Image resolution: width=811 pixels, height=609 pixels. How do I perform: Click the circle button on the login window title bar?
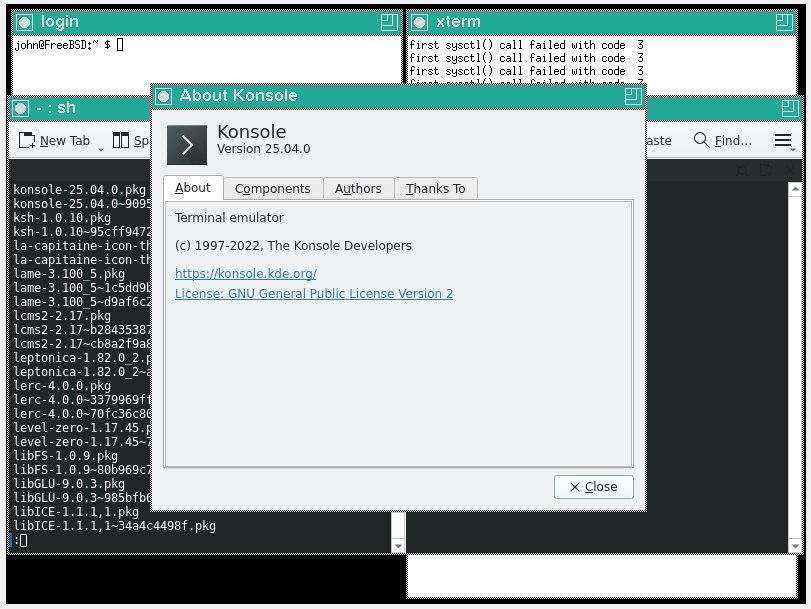(x=24, y=22)
